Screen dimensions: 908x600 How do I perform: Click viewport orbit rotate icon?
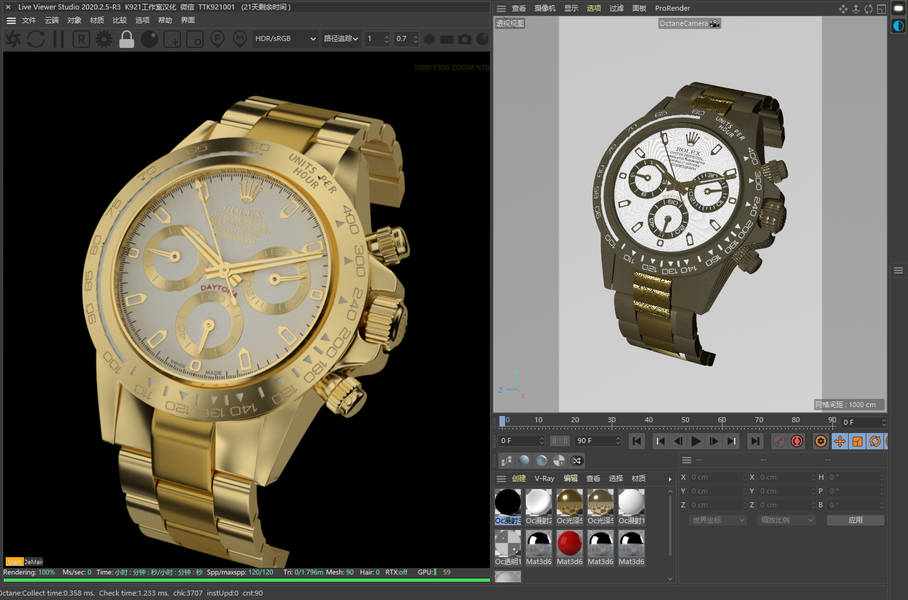pos(868,9)
